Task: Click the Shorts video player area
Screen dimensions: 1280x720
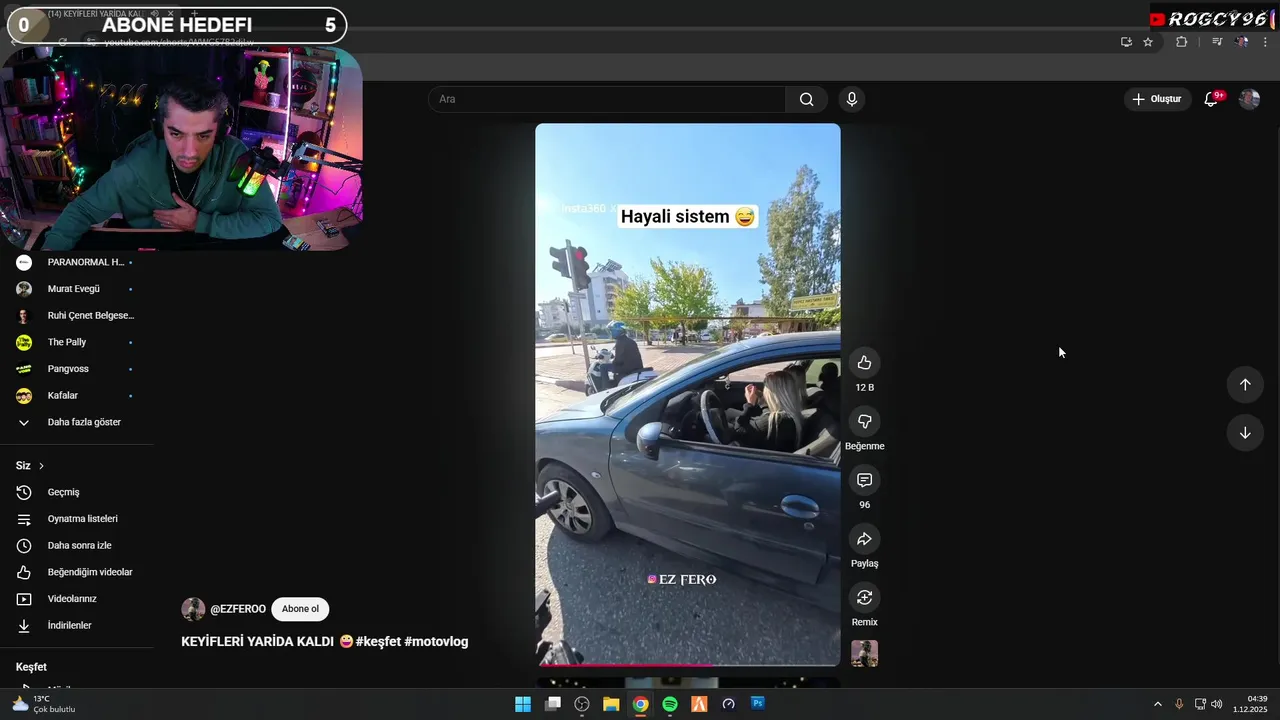Action: 688,394
